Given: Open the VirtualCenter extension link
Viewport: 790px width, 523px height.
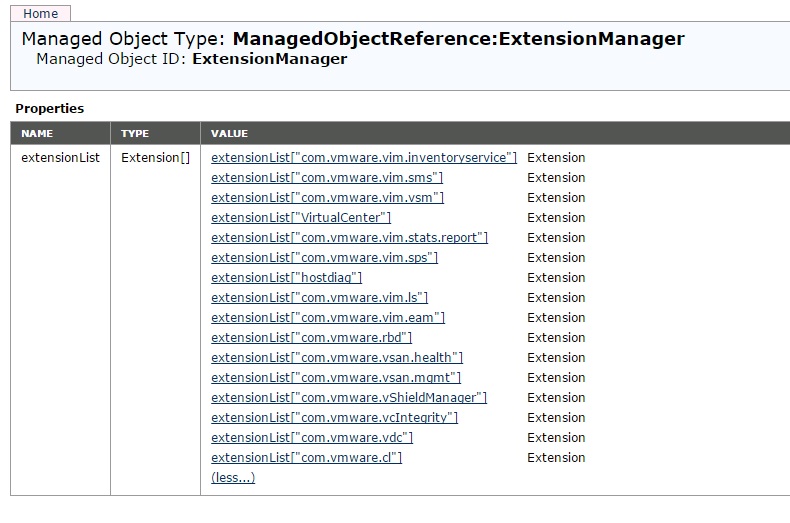Looking at the screenshot, I should 301,218.
